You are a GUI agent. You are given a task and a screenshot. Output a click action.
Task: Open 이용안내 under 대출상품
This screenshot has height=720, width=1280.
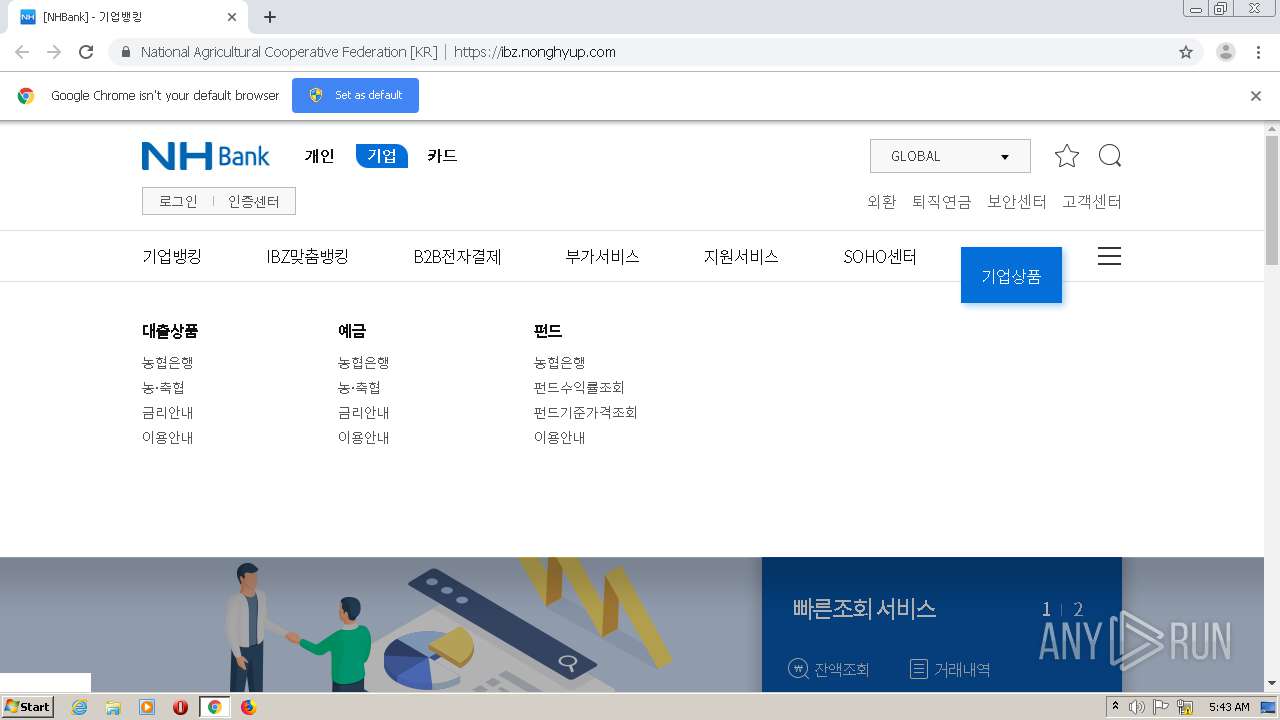168,437
